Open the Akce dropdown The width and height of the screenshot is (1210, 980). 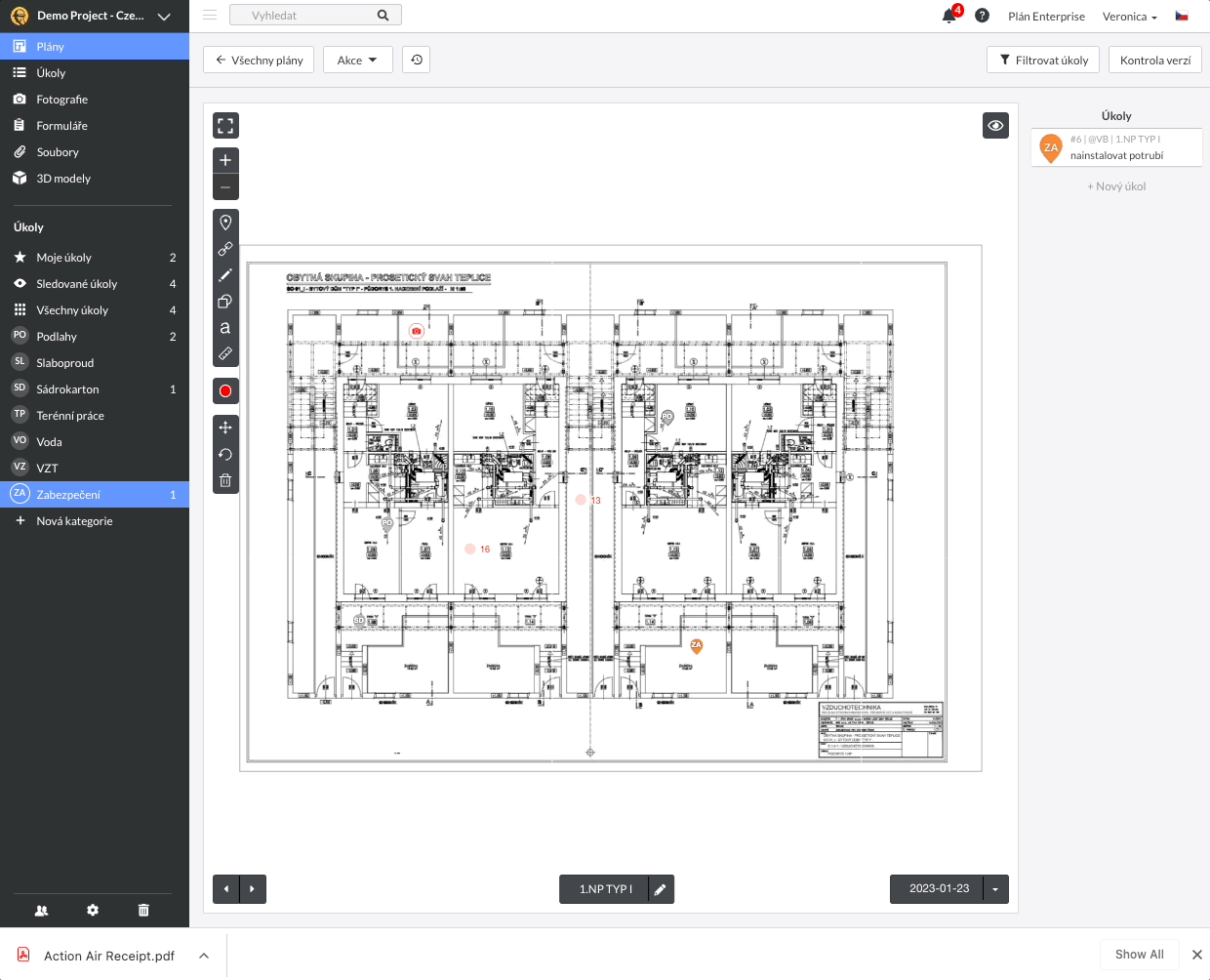(x=357, y=60)
